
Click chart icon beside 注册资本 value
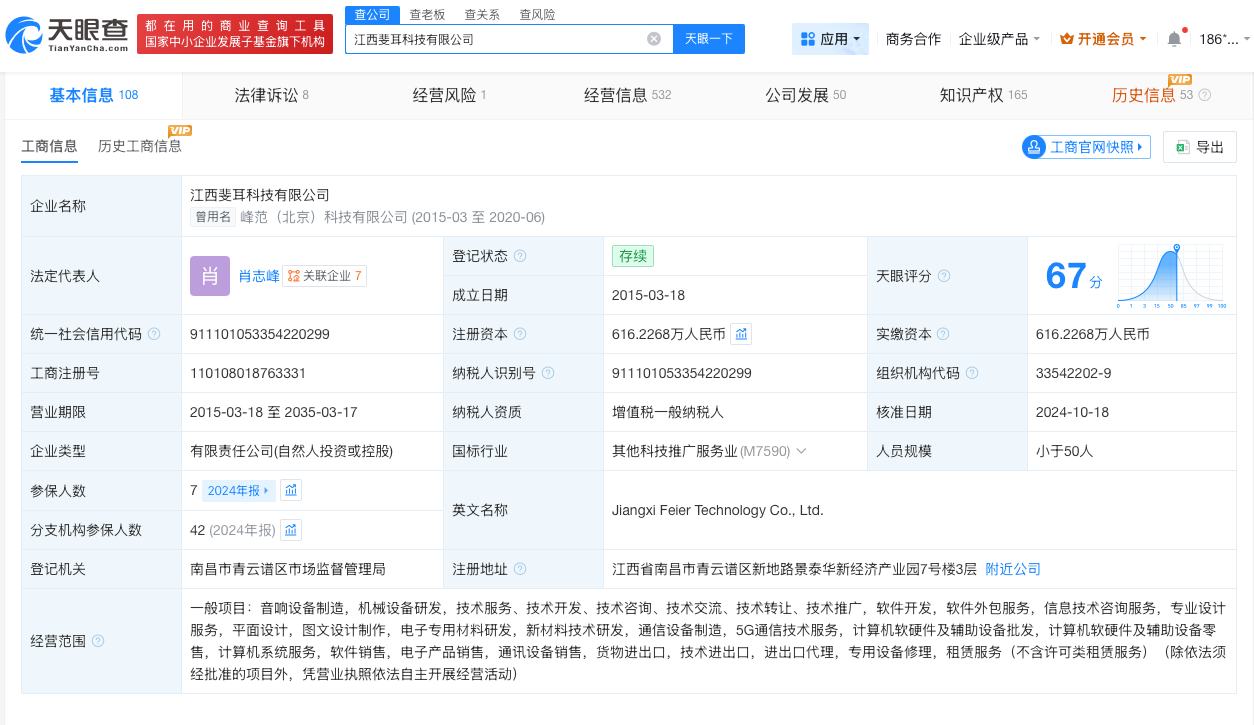(x=741, y=334)
